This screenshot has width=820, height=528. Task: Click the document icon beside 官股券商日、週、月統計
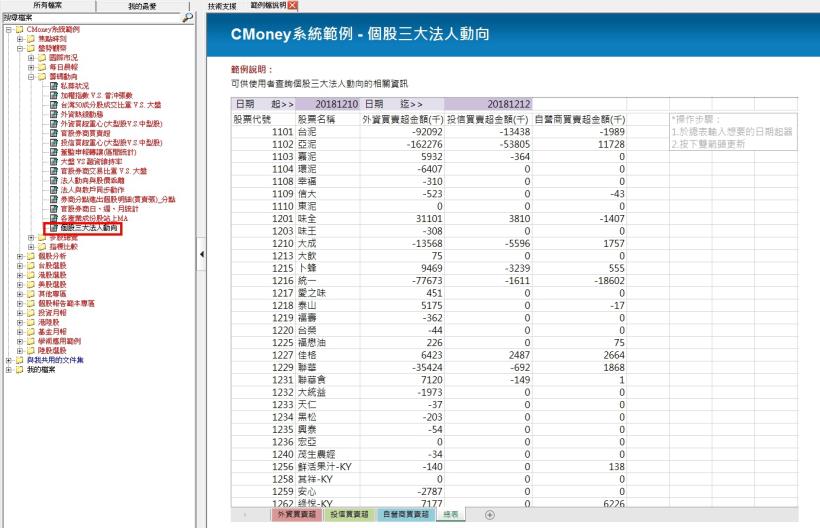(53, 209)
